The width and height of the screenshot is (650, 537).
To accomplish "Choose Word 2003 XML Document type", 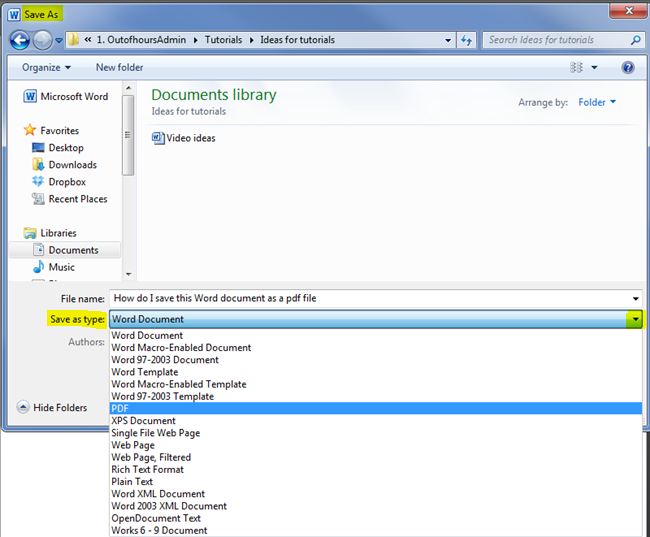I will (x=376, y=506).
